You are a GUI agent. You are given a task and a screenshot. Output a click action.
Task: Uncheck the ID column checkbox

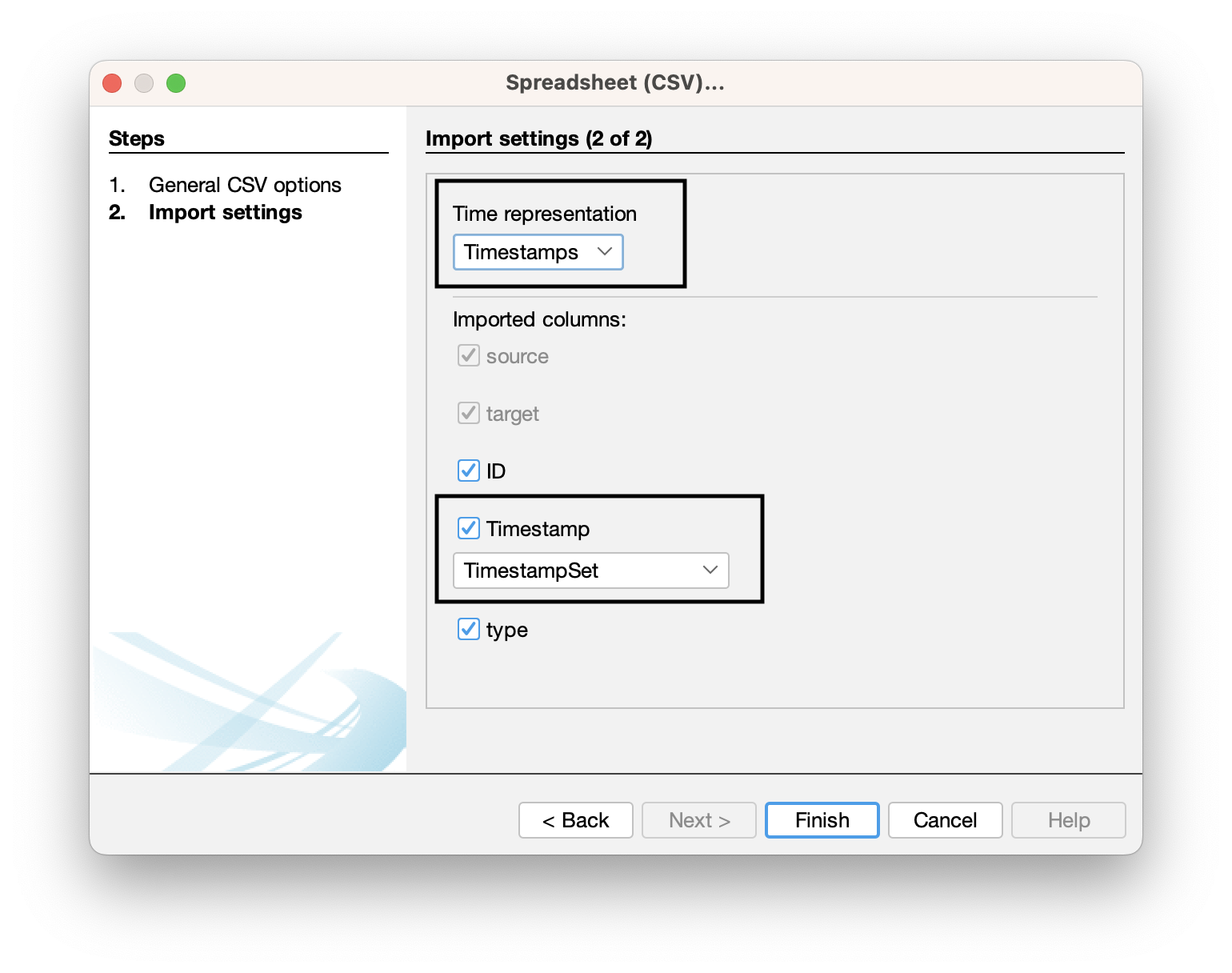click(x=469, y=471)
